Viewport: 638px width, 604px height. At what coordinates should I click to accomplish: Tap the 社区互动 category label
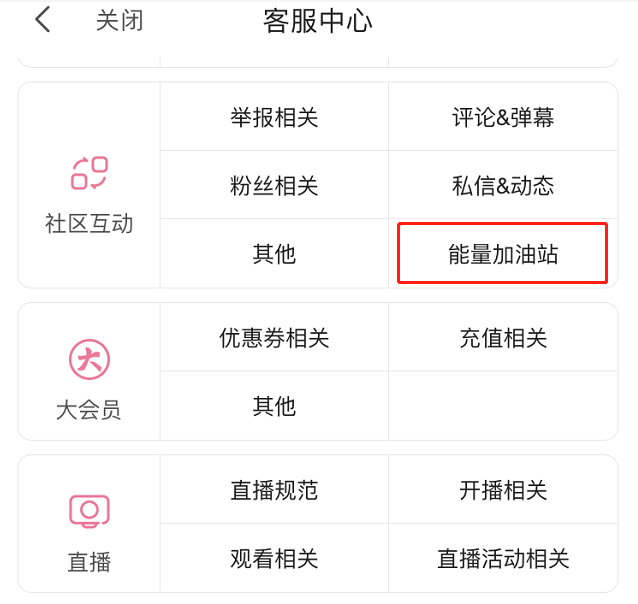[x=89, y=224]
